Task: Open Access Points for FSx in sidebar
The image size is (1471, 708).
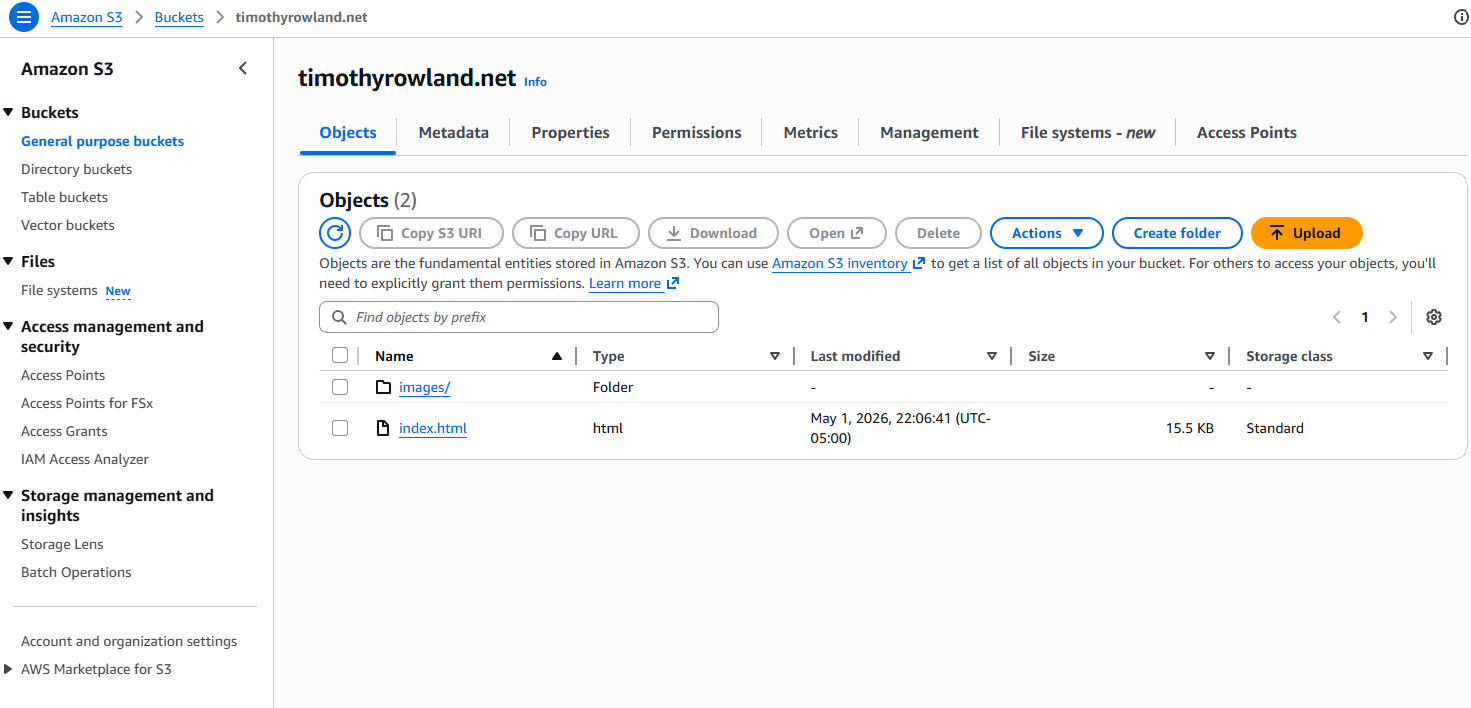Action: click(87, 403)
